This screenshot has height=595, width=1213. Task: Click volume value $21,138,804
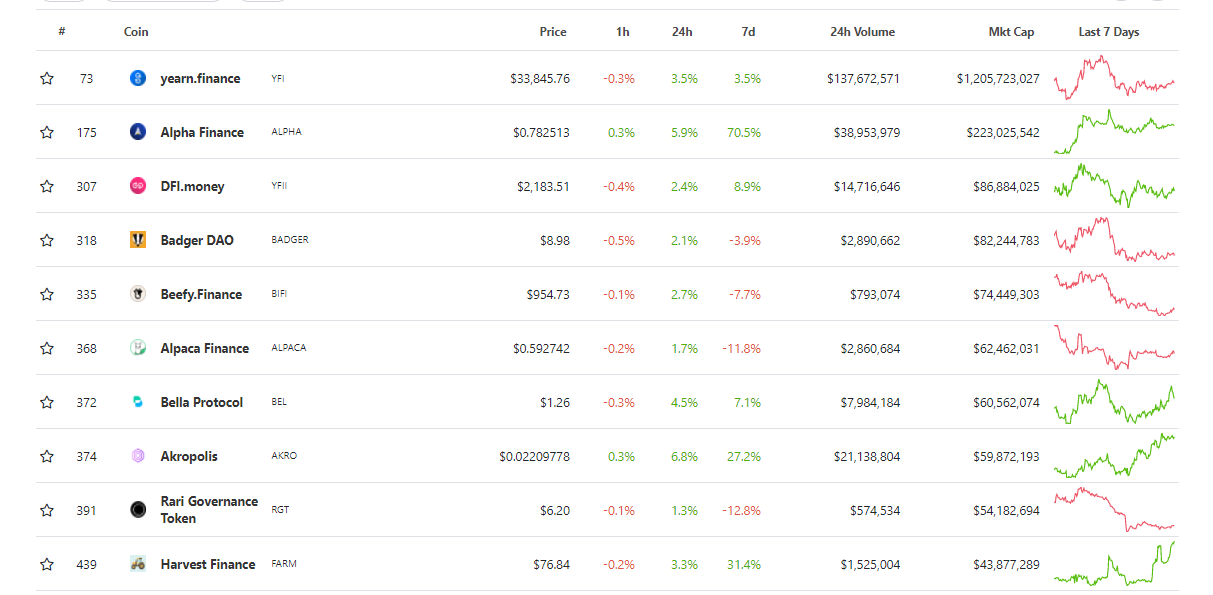coord(867,456)
